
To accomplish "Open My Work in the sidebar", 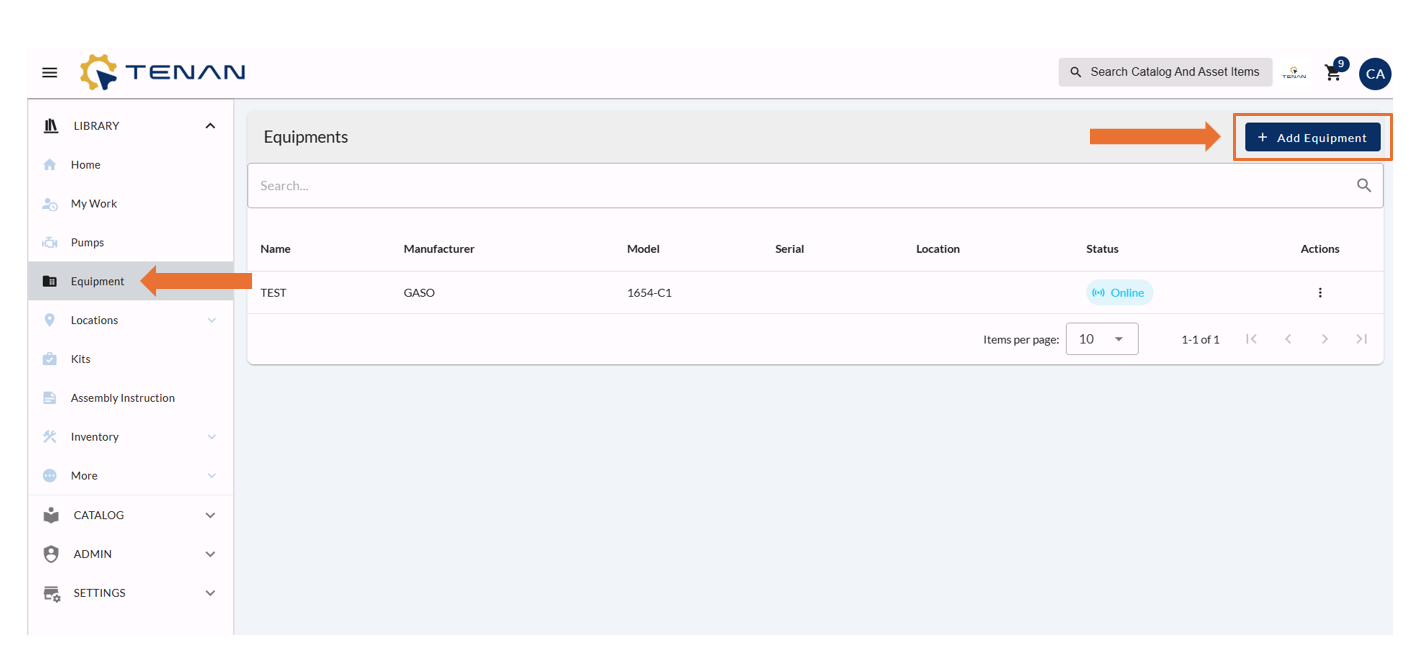I will (x=130, y=204).
